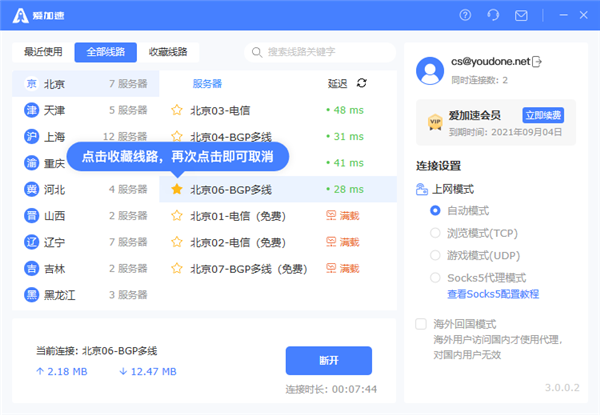Select 游戏模式(UDP) radio button

click(435, 255)
